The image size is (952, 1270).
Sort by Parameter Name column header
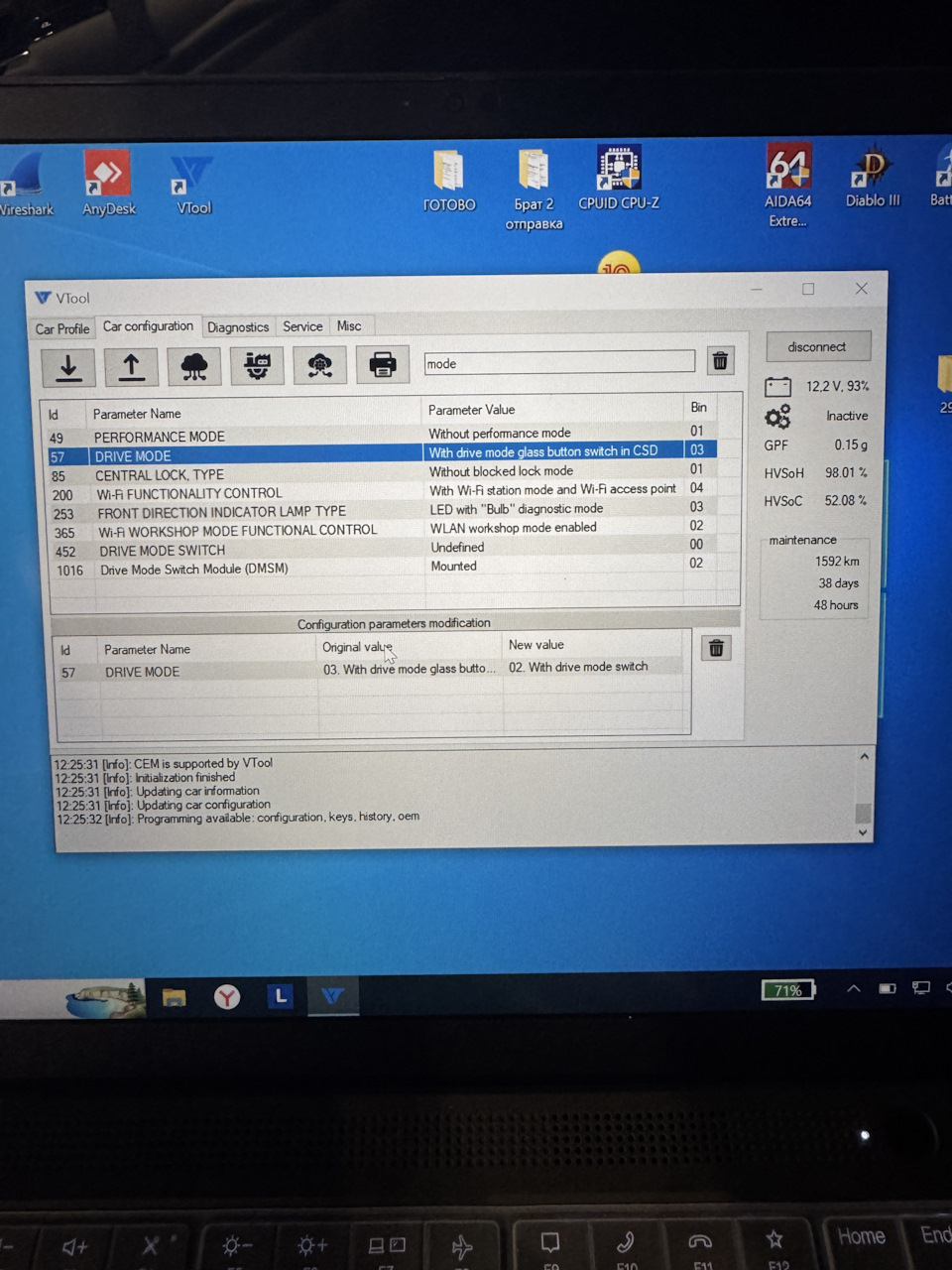pyautogui.click(x=137, y=414)
